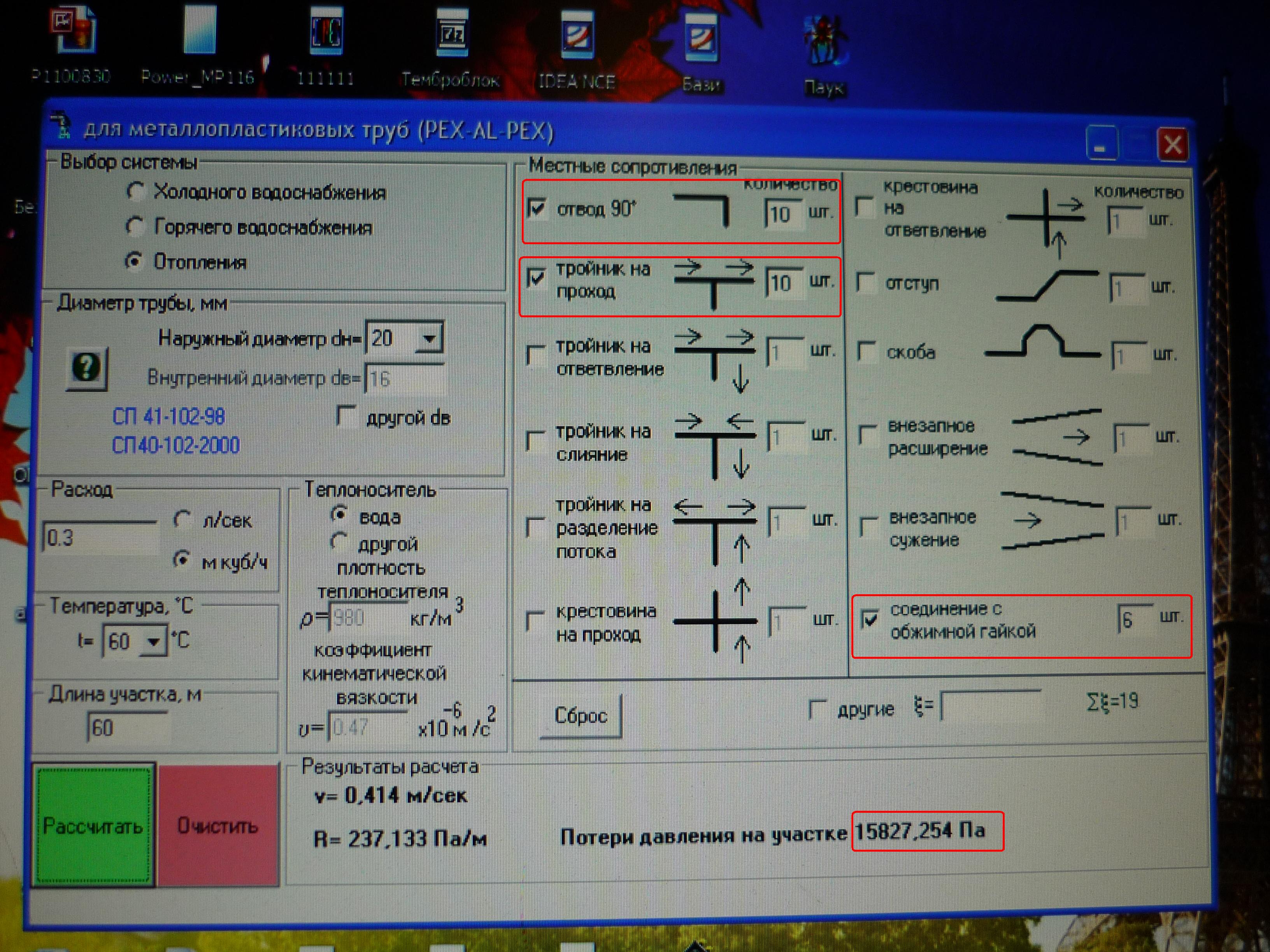Open the temperature t= dropdown
The height and width of the screenshot is (952, 1270).
pyautogui.click(x=153, y=640)
